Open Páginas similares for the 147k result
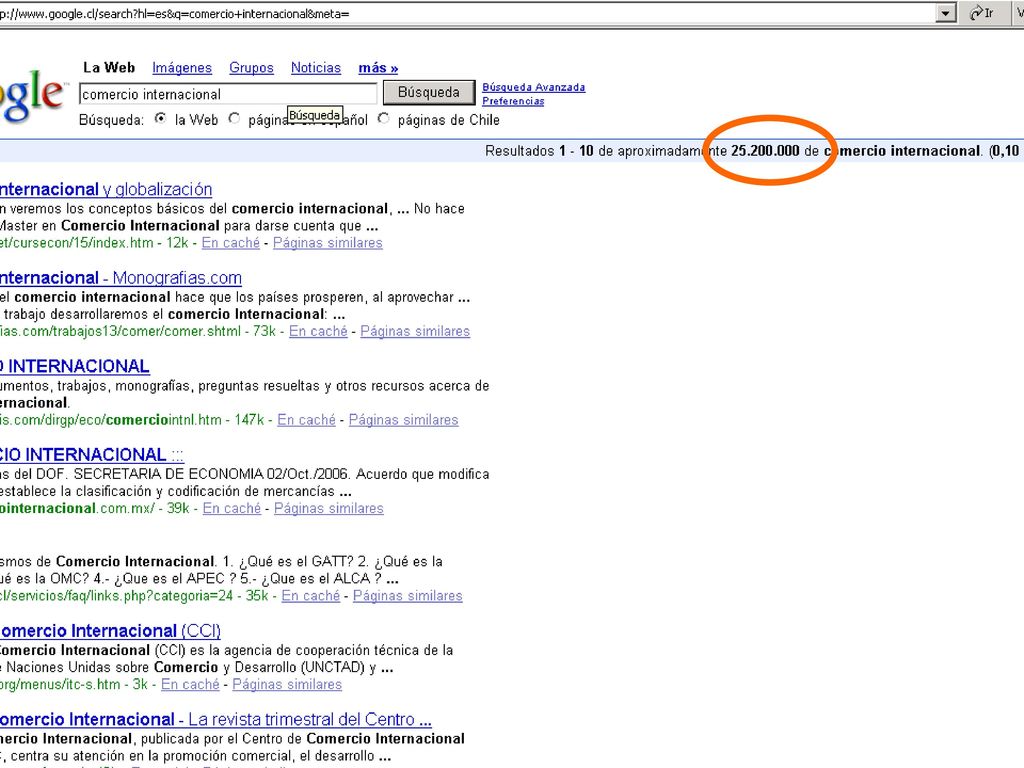 404,420
